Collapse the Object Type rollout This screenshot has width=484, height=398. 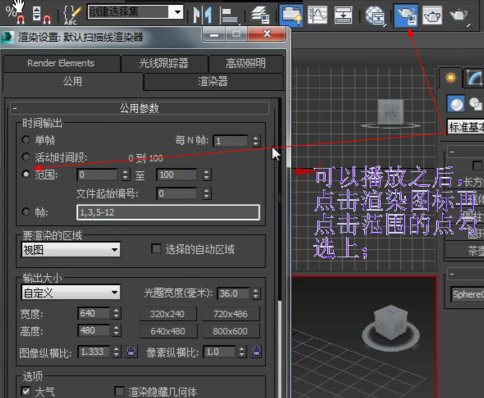coord(452,152)
